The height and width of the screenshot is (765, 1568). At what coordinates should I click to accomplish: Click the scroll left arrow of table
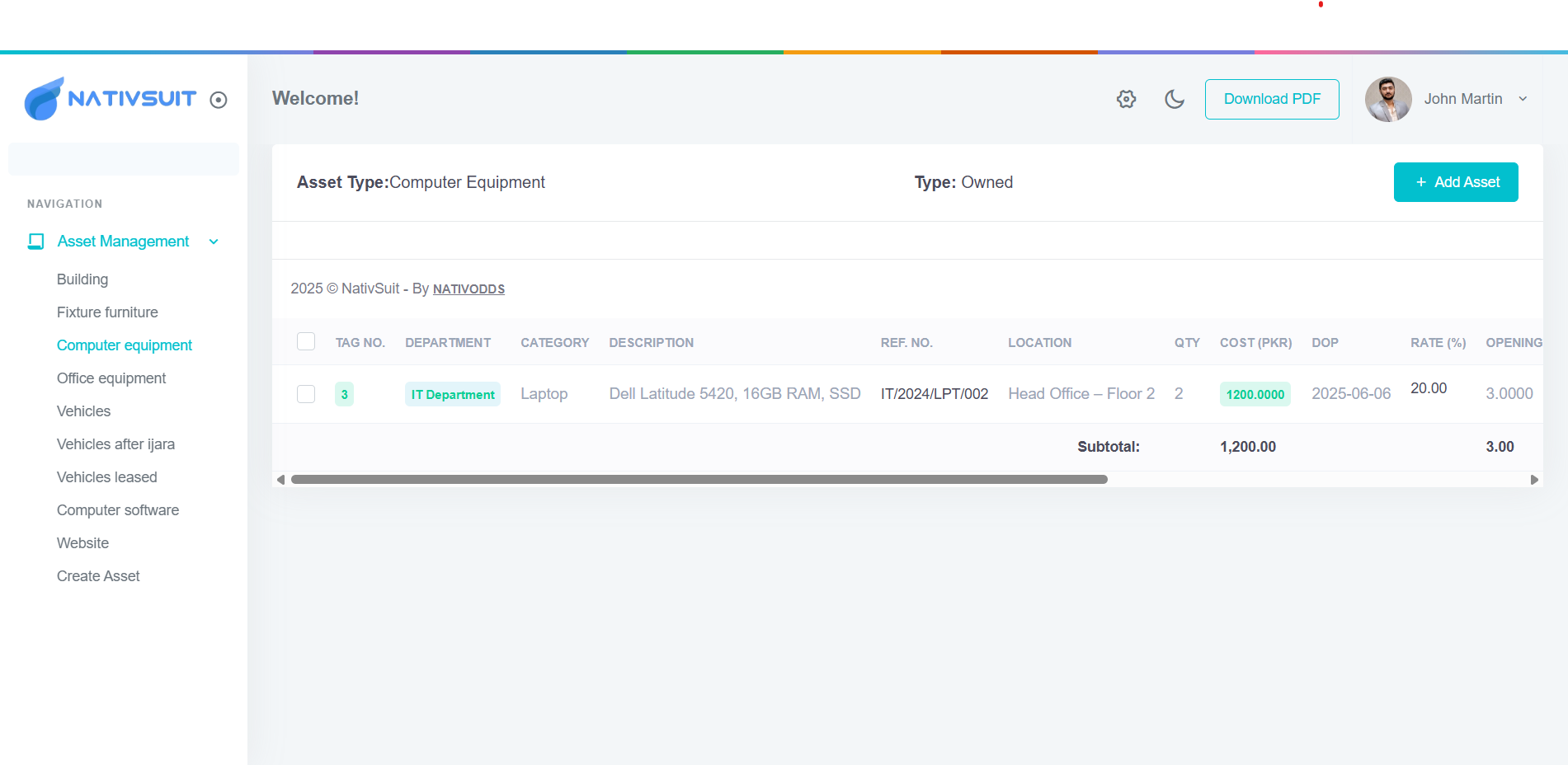tap(281, 480)
